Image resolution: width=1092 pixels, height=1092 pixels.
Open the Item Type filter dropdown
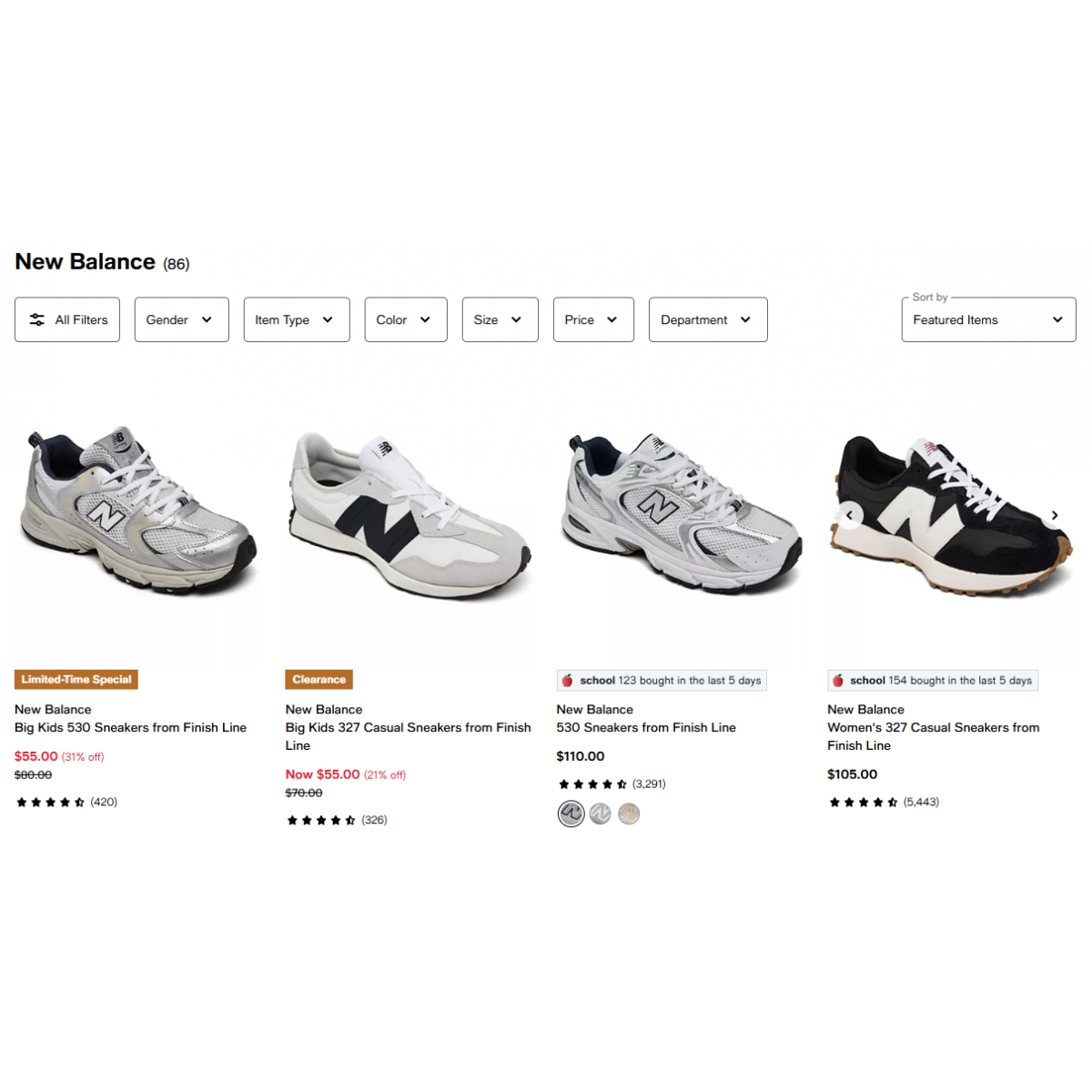(x=297, y=319)
